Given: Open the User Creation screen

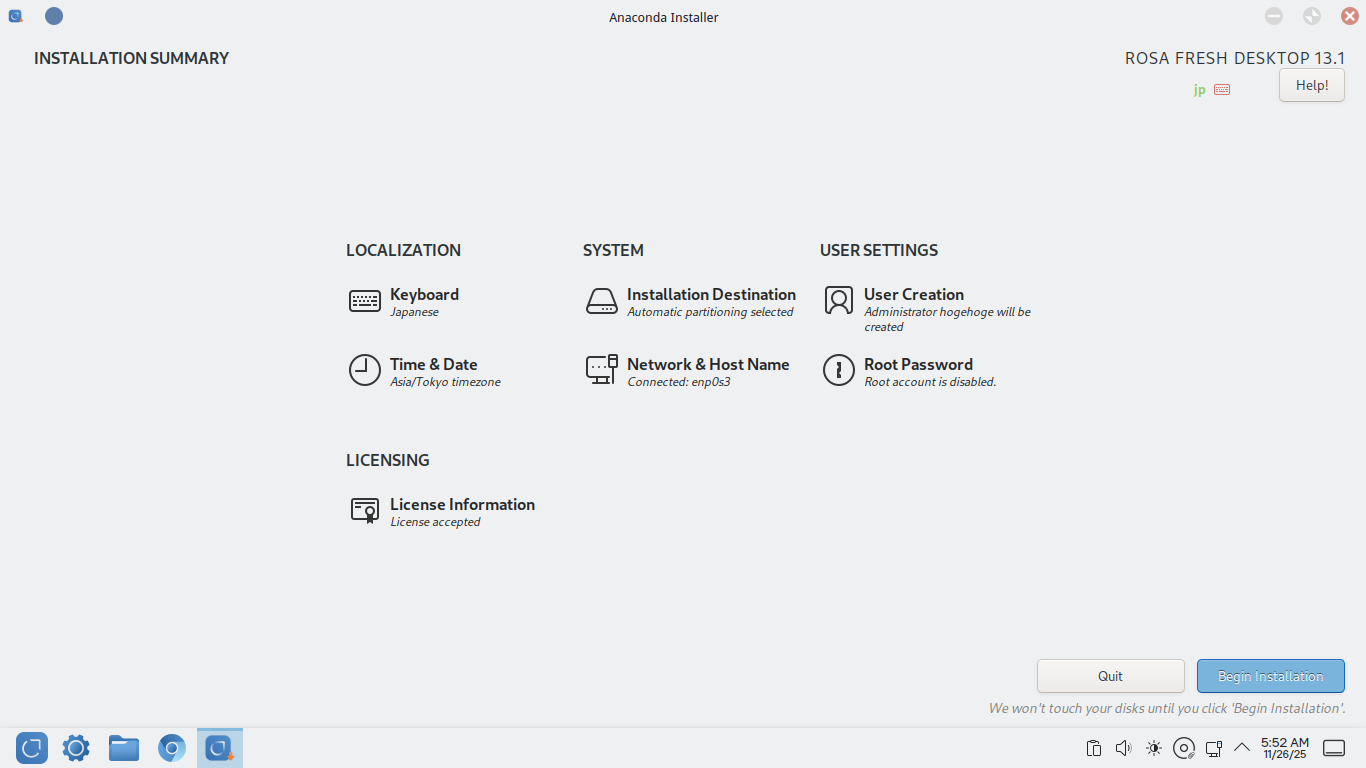Looking at the screenshot, I should pyautogui.click(x=927, y=309).
